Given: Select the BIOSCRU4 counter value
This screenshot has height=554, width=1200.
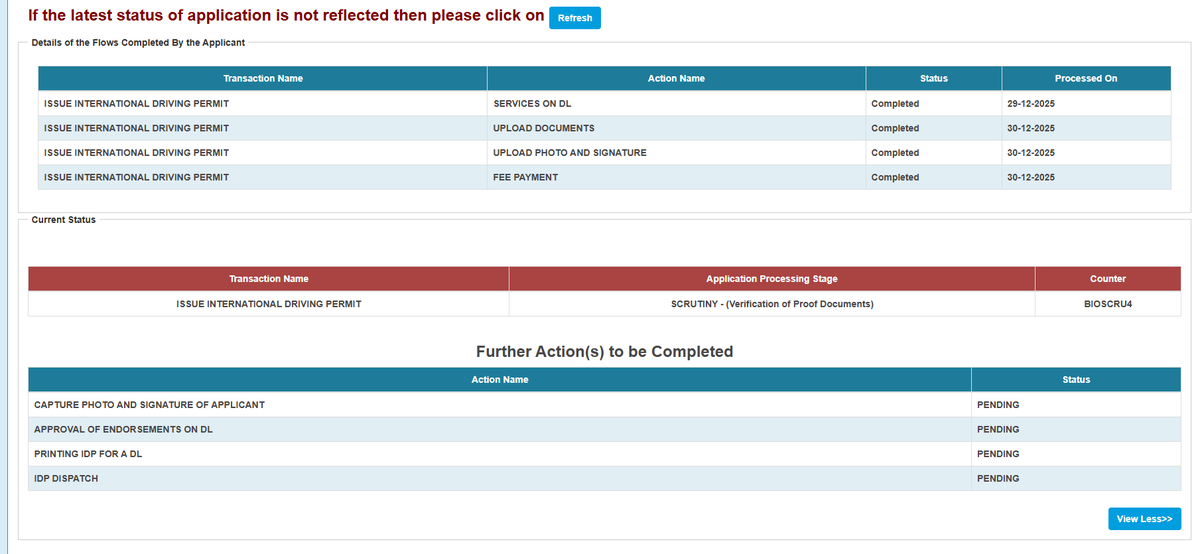Looking at the screenshot, I should pyautogui.click(x=1108, y=304).
